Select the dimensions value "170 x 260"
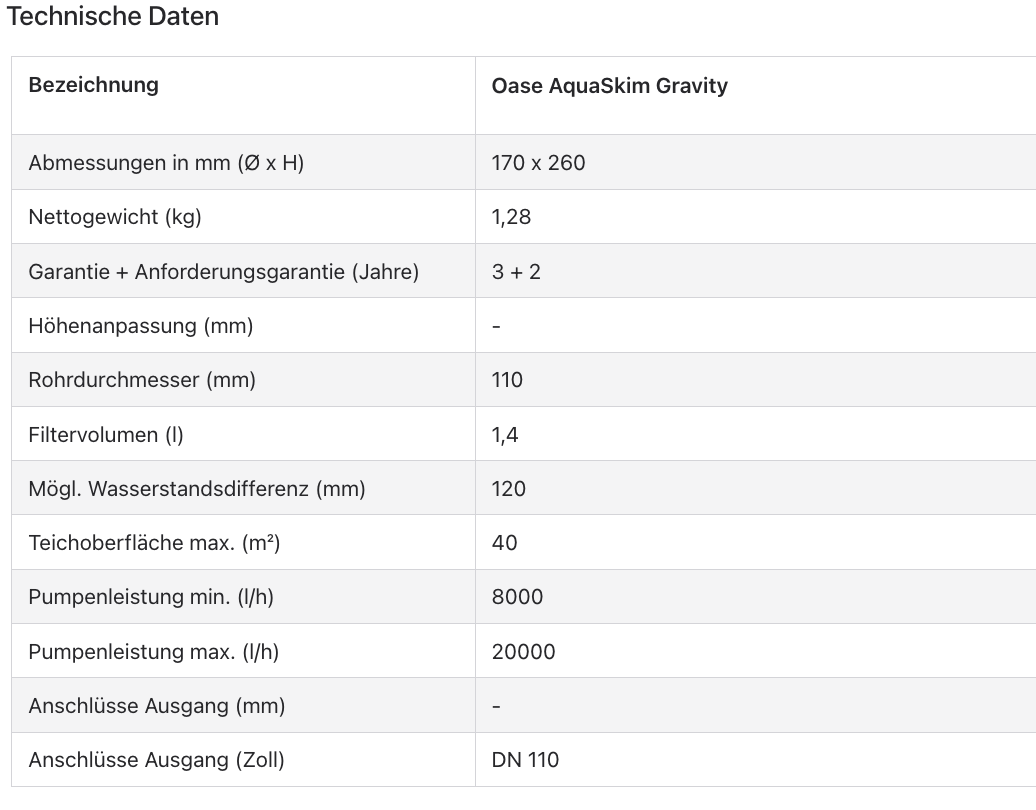 tap(538, 163)
